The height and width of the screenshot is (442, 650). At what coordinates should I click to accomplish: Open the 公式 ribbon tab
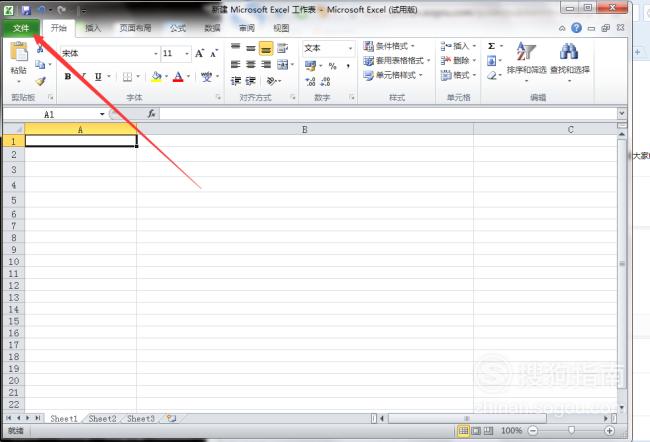178,28
